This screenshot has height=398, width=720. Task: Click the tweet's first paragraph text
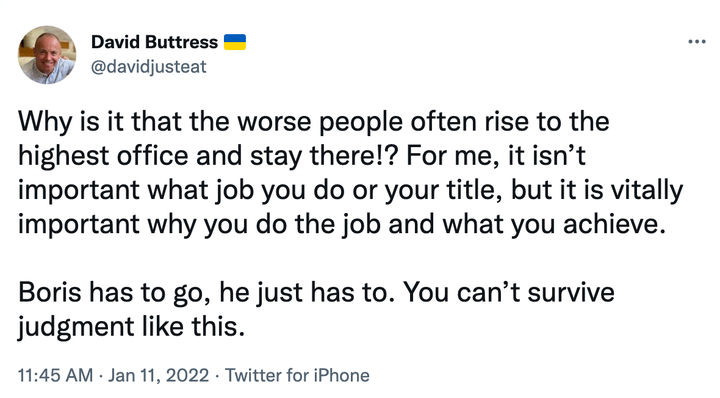tap(350, 173)
